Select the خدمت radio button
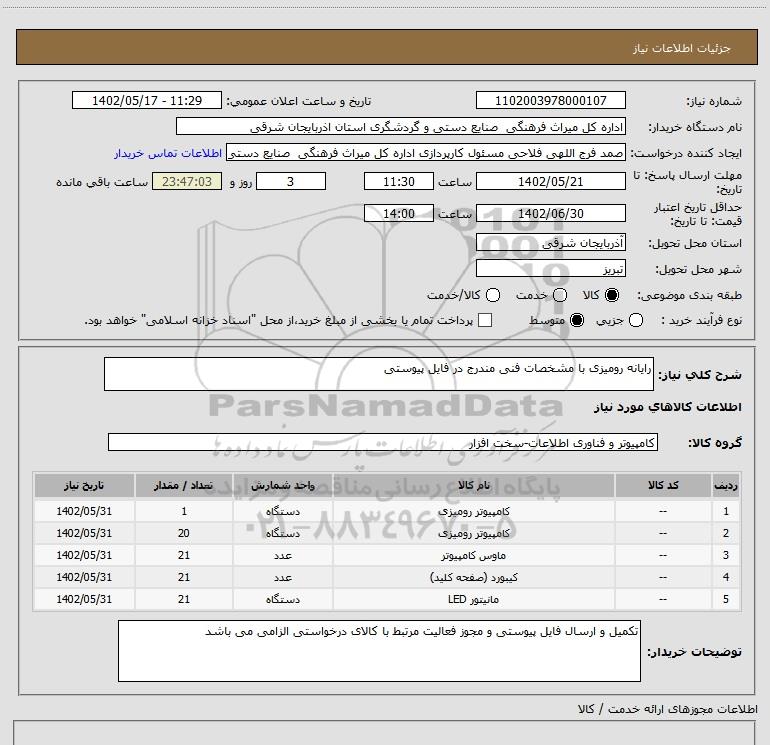The image size is (770, 745). pyautogui.click(x=560, y=295)
